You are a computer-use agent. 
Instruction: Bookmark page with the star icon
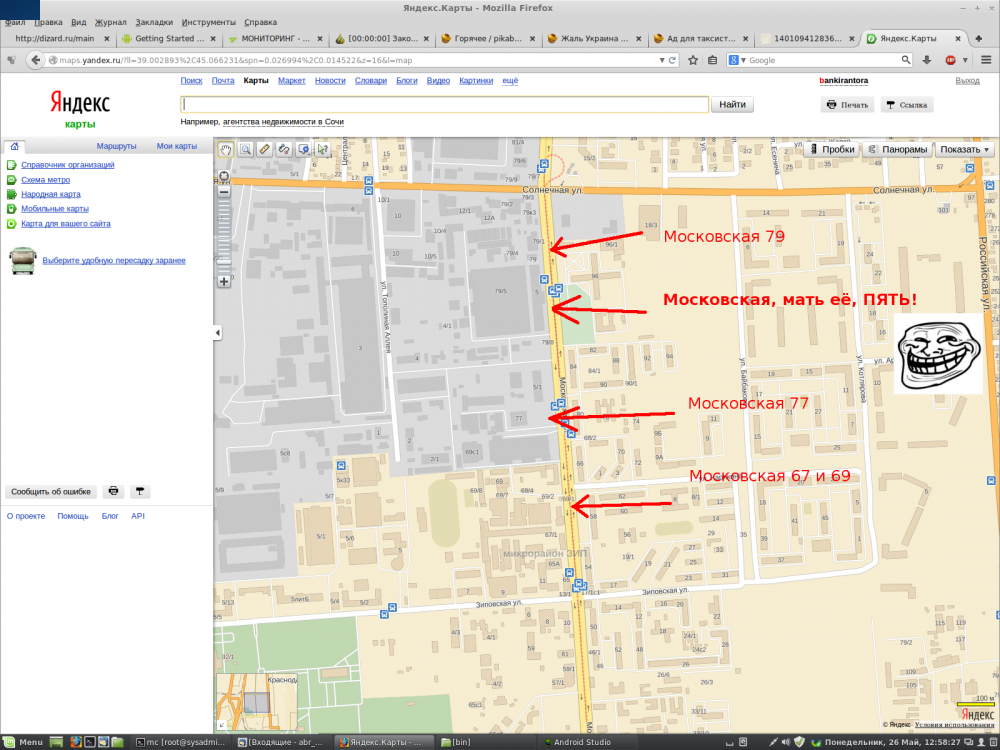[693, 60]
